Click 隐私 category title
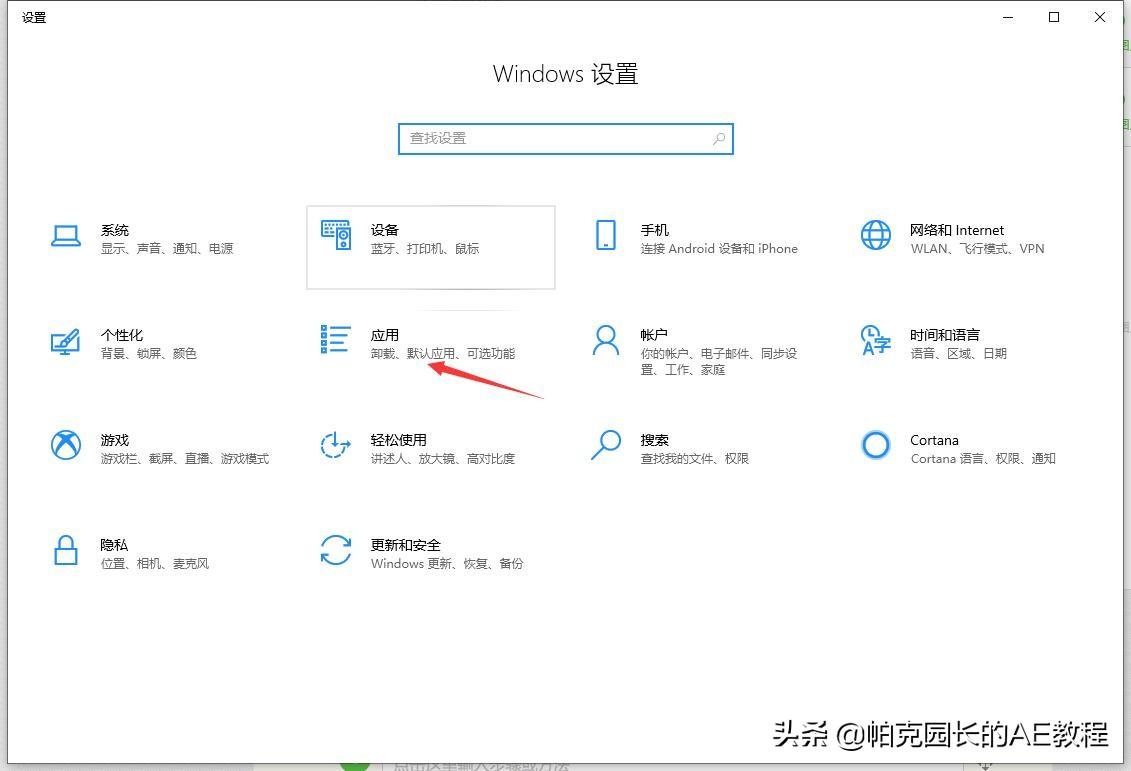 click(114, 545)
